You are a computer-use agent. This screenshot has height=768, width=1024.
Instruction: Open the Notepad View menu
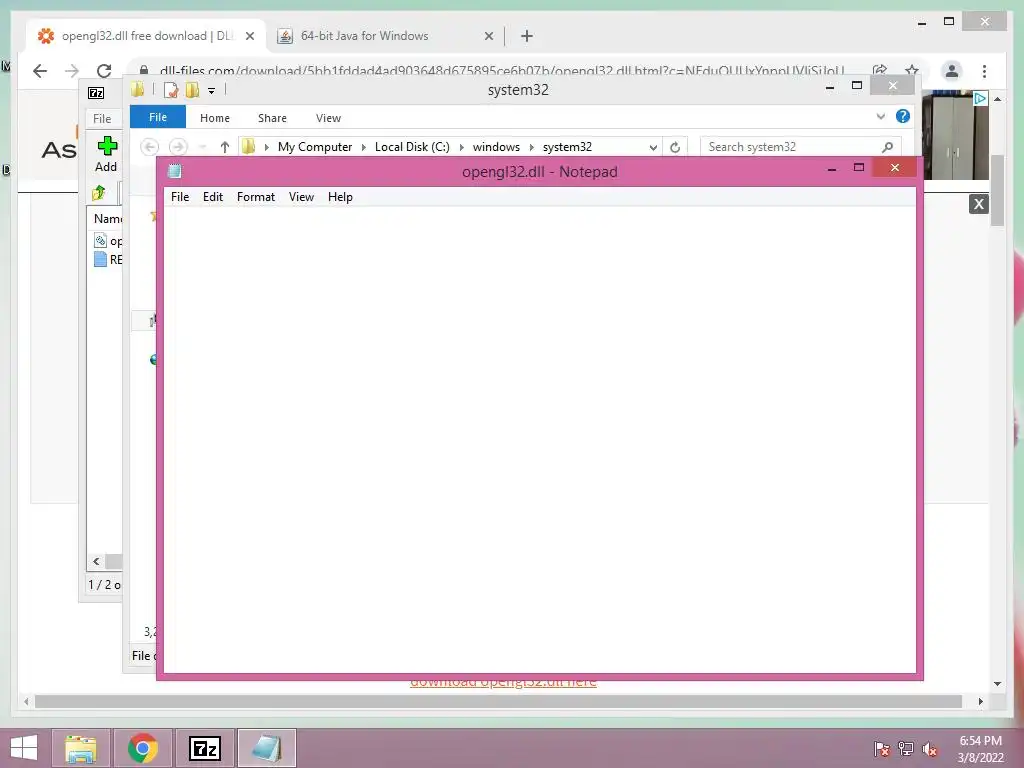301,197
